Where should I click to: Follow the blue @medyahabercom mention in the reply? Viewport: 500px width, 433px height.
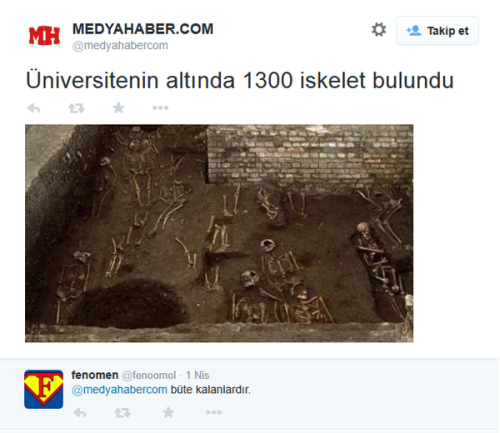point(119,390)
